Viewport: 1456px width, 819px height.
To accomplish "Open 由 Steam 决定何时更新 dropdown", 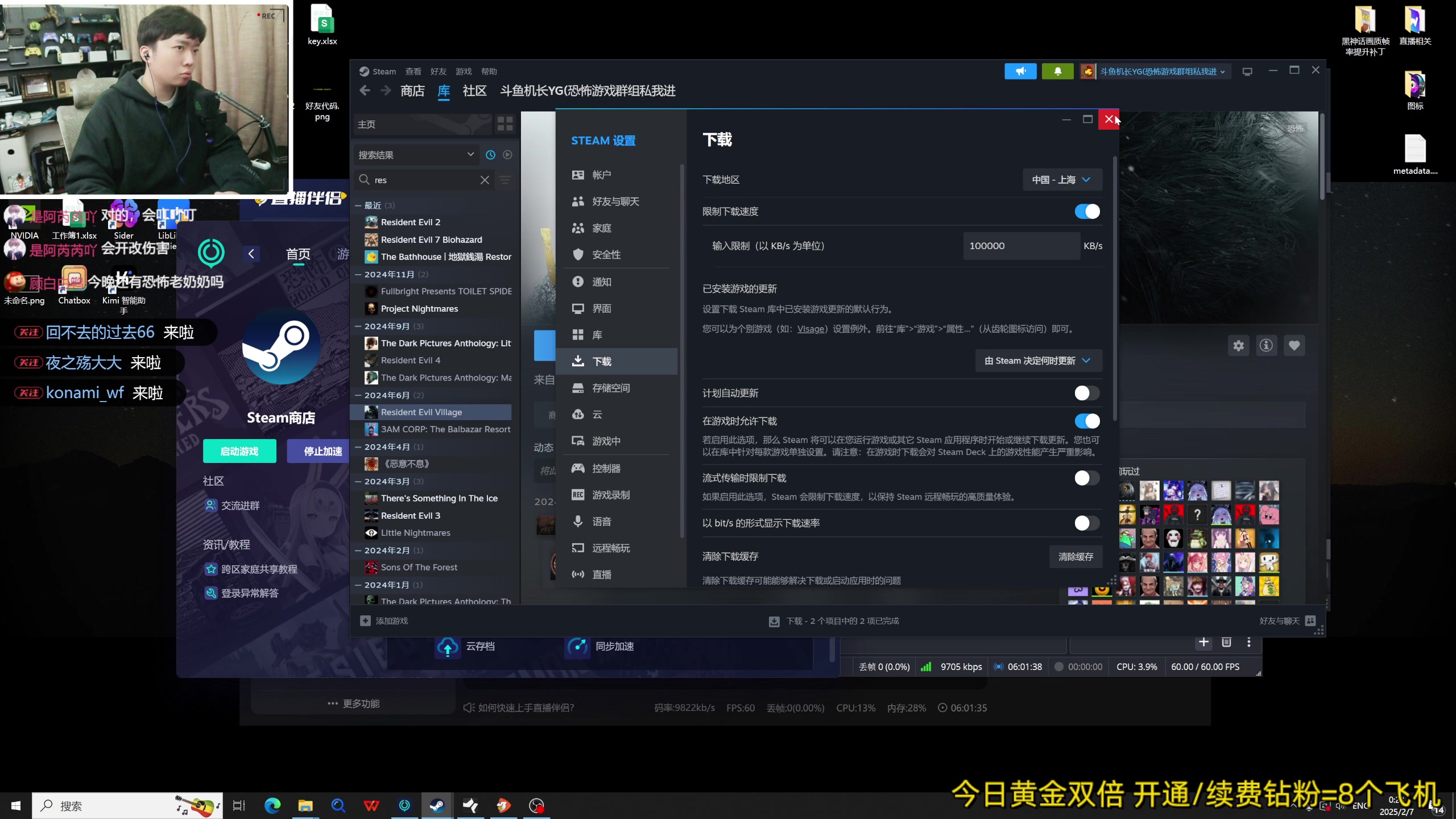I will click(1039, 361).
